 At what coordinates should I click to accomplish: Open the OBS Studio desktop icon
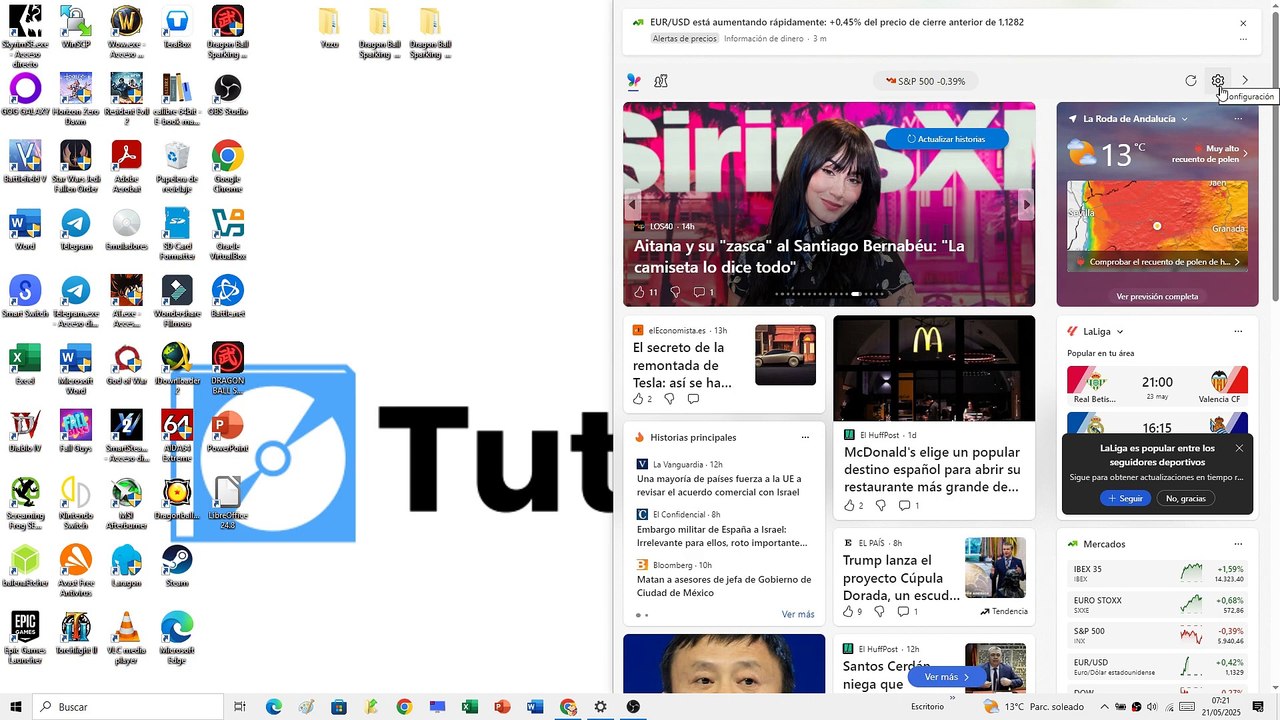tap(227, 96)
